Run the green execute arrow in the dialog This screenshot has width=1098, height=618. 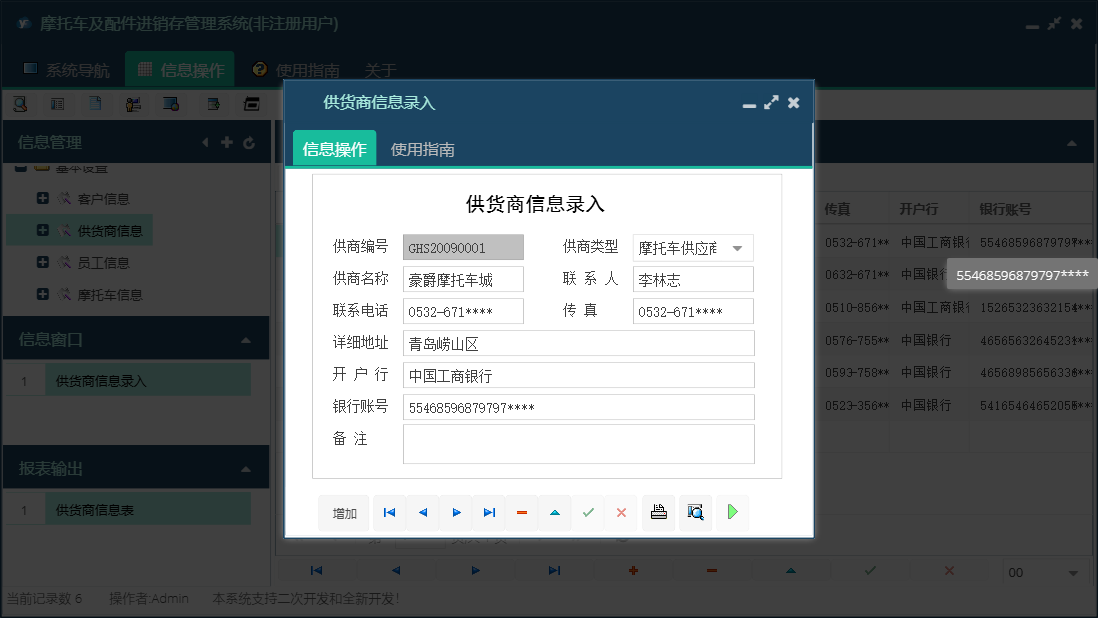click(x=731, y=512)
